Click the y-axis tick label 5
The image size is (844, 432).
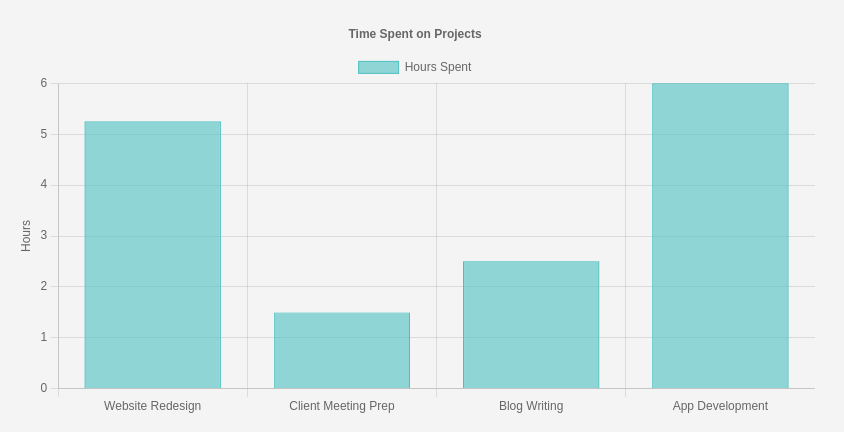(x=44, y=134)
